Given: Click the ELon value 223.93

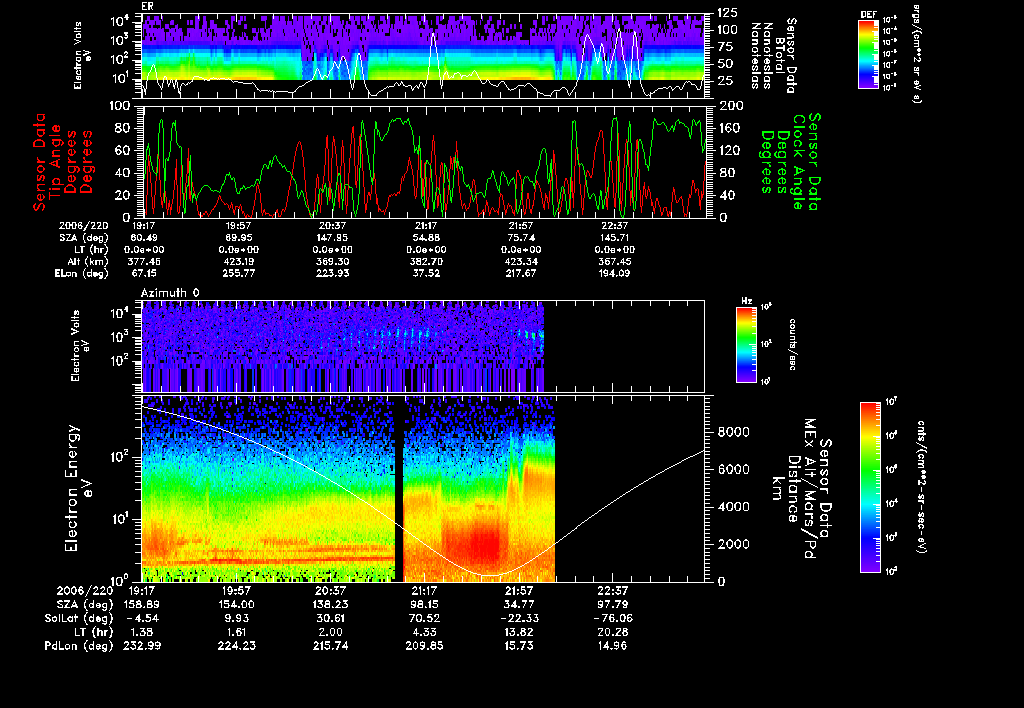Looking at the screenshot, I should (x=332, y=274).
